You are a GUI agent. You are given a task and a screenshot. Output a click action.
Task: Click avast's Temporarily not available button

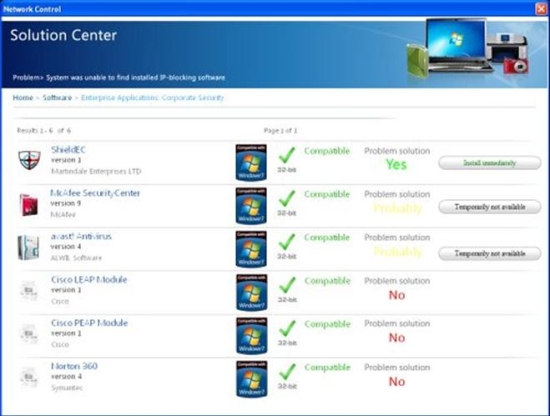[x=490, y=253]
